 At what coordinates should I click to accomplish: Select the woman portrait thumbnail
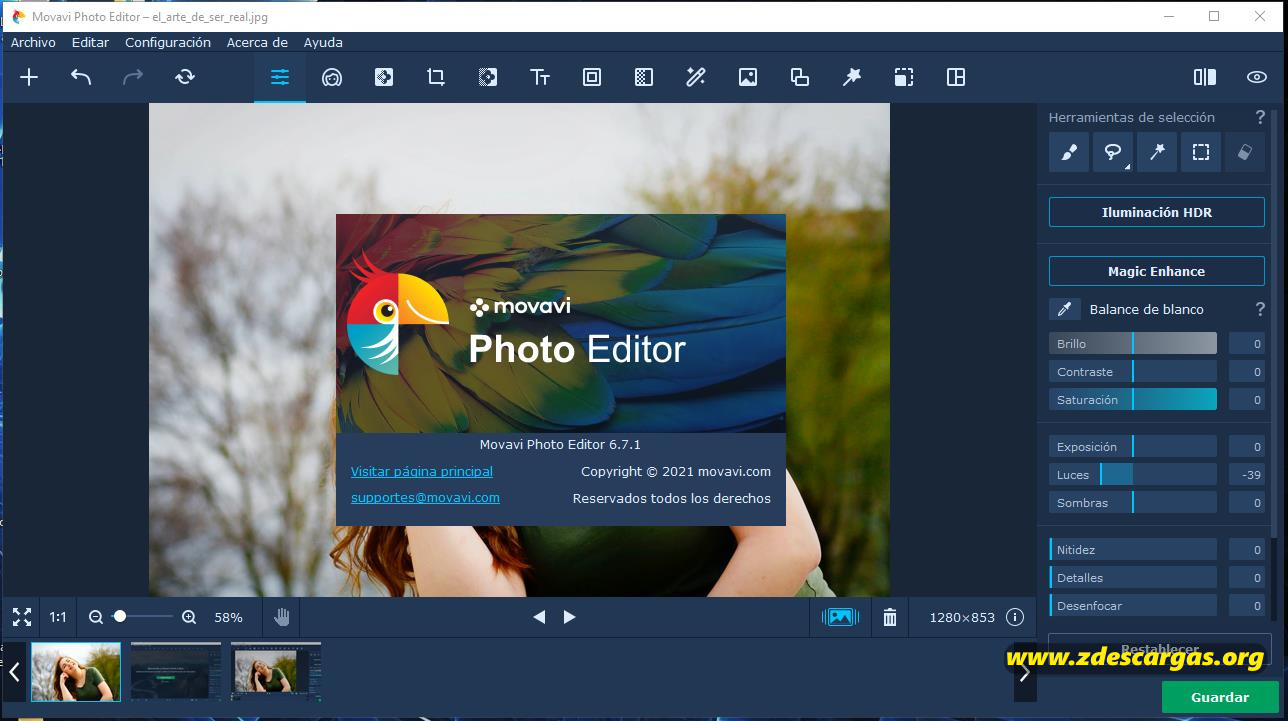(76, 671)
